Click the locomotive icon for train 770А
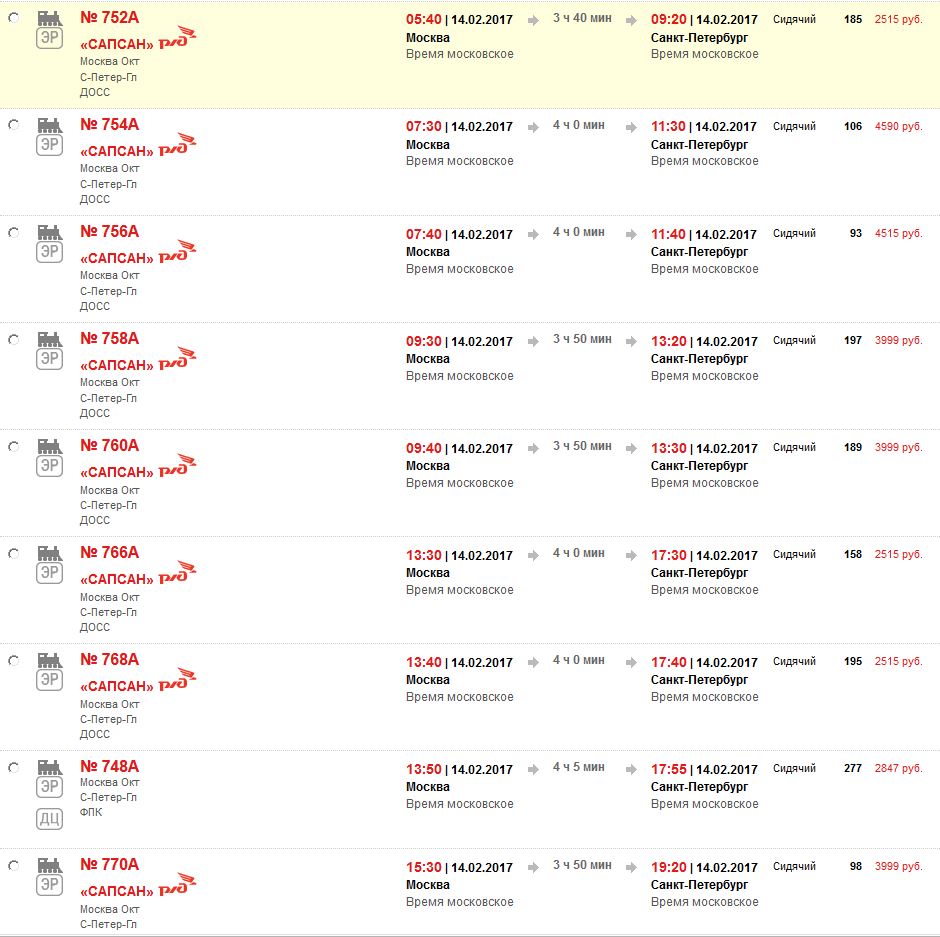This screenshot has height=937, width=940. coord(49,865)
